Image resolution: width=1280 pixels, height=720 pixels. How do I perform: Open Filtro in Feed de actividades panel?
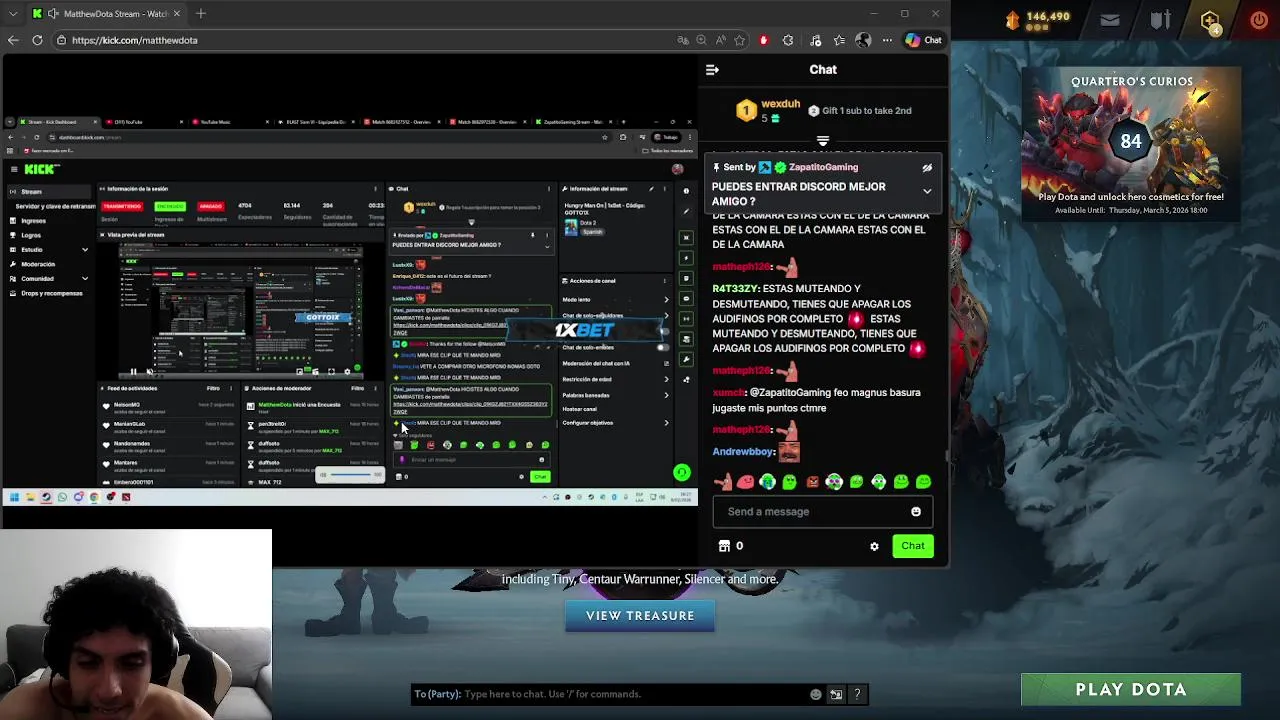(x=213, y=389)
